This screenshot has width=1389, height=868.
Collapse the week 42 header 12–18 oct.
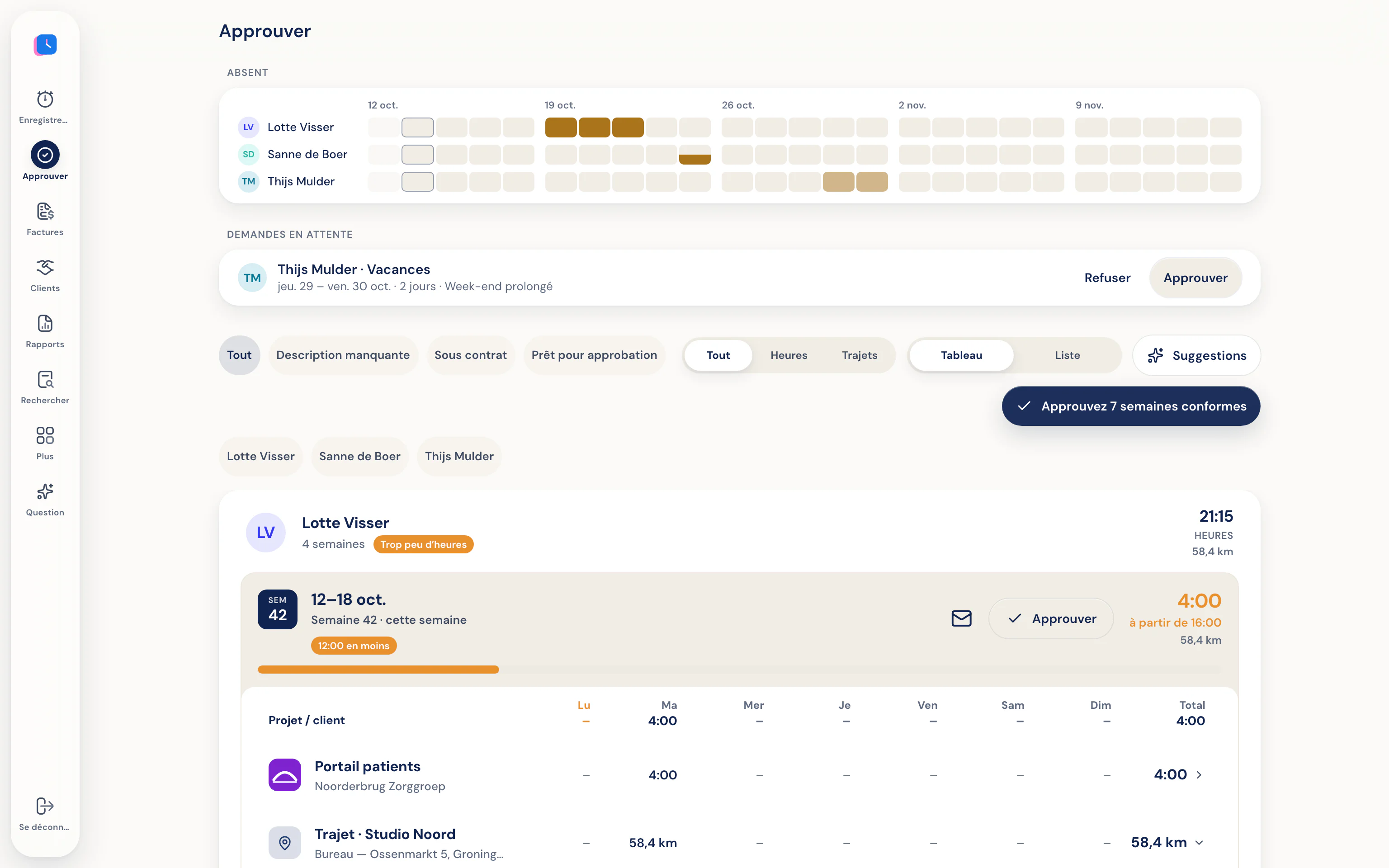click(x=348, y=599)
